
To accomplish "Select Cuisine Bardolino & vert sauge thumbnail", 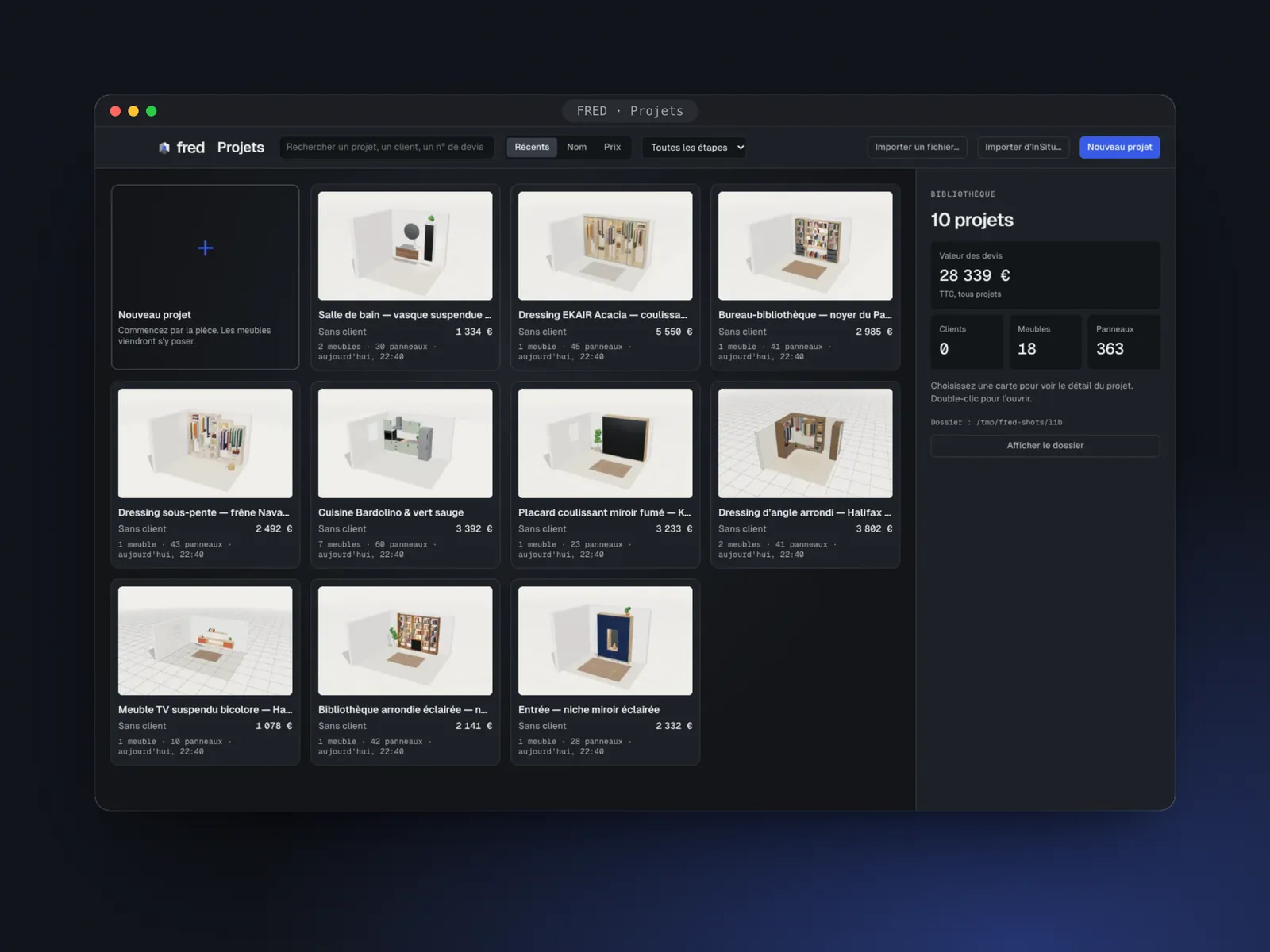I will 406,443.
